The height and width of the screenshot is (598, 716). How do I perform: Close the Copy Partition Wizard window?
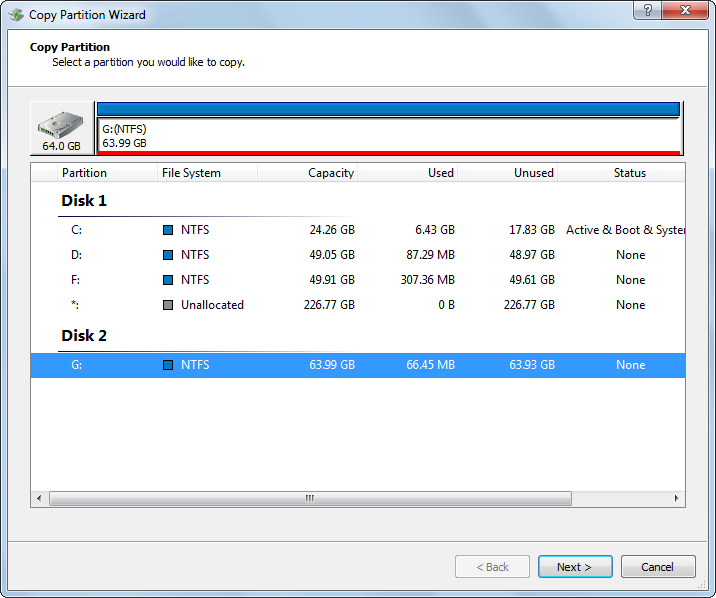[684, 10]
